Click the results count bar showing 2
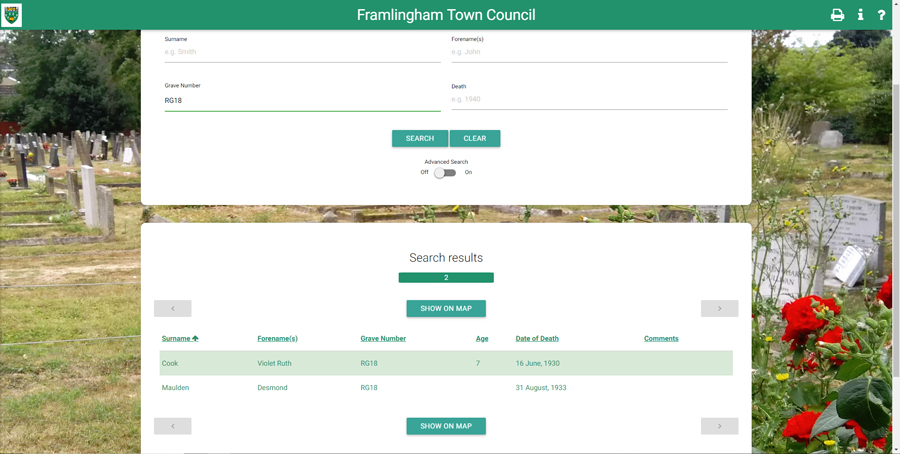This screenshot has width=900, height=454. click(x=446, y=278)
